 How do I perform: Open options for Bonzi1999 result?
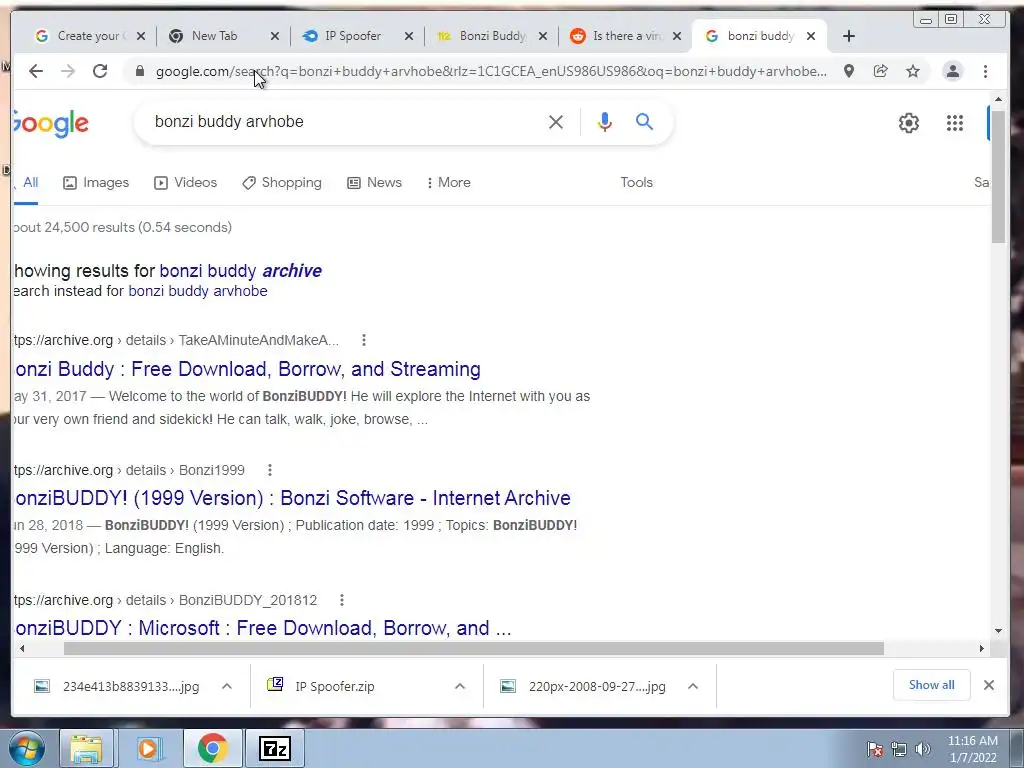coord(270,470)
